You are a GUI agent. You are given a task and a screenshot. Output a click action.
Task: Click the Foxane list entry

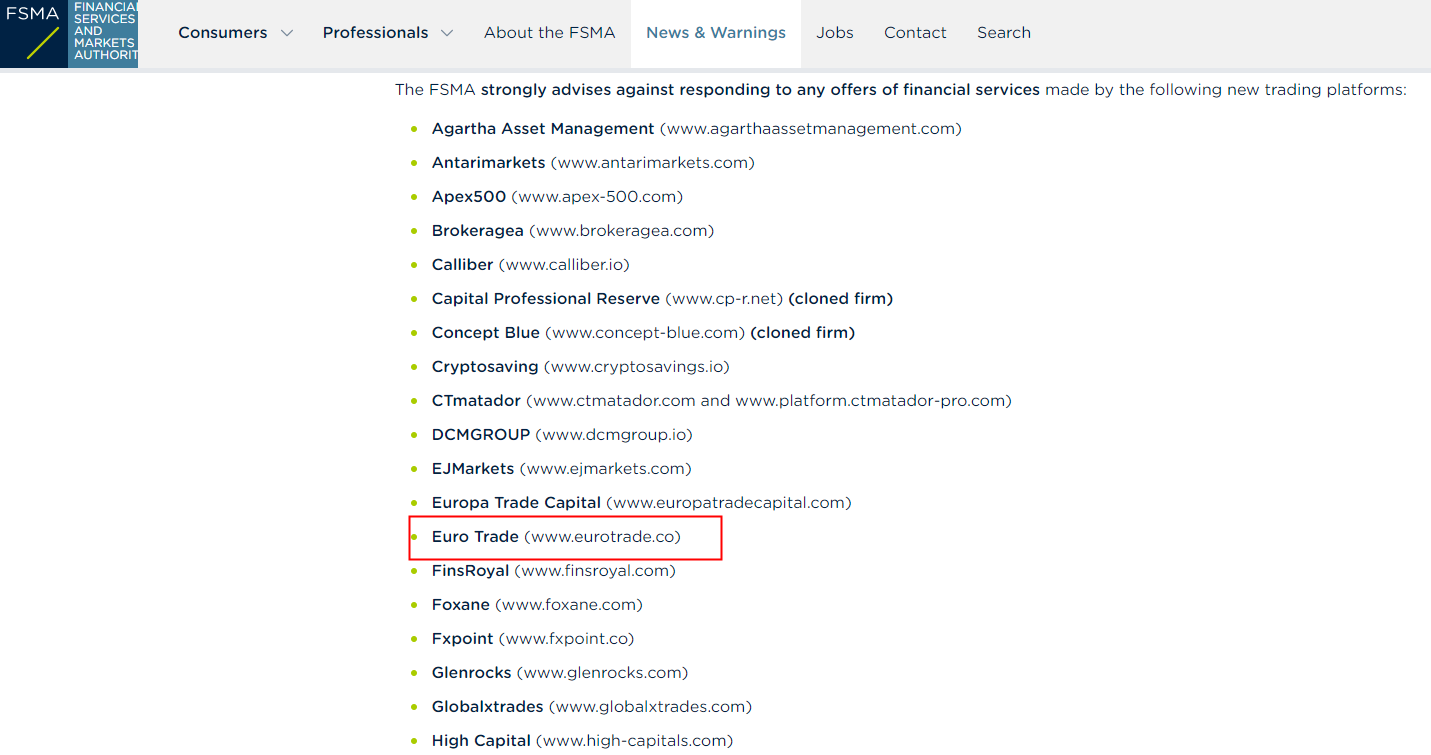tap(537, 605)
